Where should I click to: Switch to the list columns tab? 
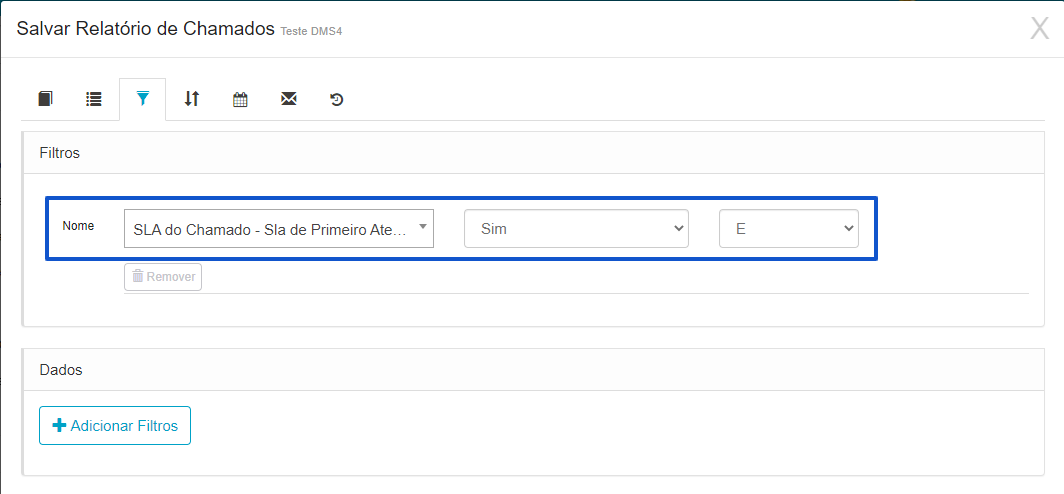tap(94, 99)
